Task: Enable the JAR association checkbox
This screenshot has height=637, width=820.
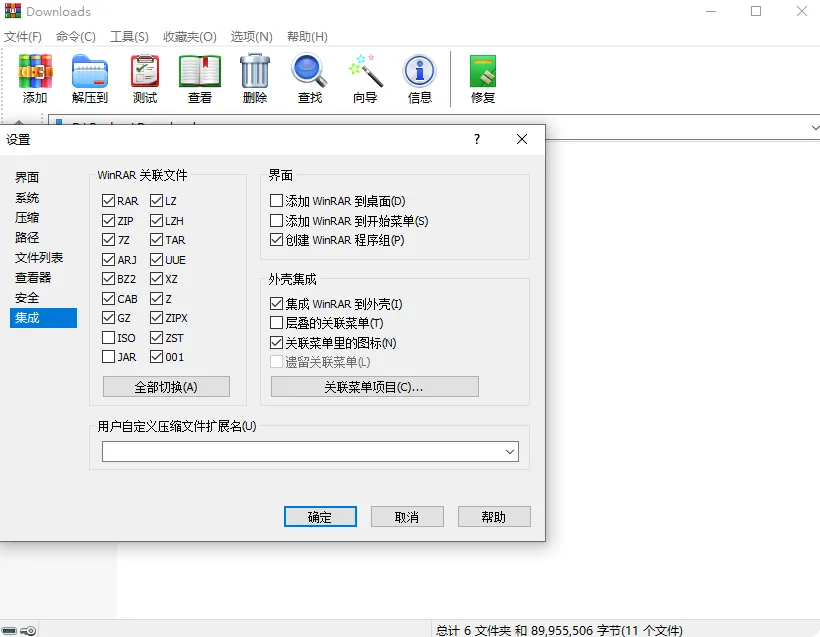Action: click(x=108, y=357)
